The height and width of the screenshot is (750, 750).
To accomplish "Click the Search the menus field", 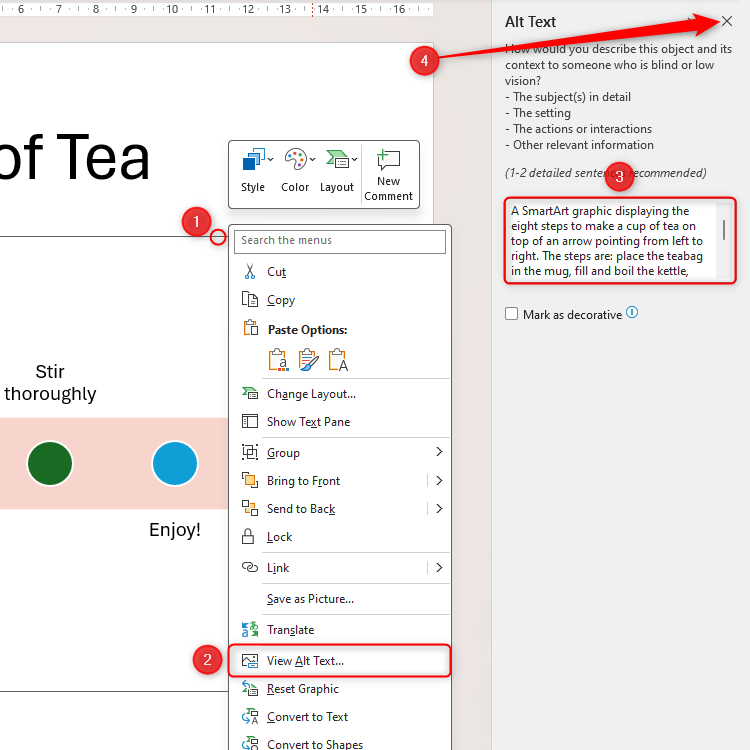I will (x=340, y=241).
